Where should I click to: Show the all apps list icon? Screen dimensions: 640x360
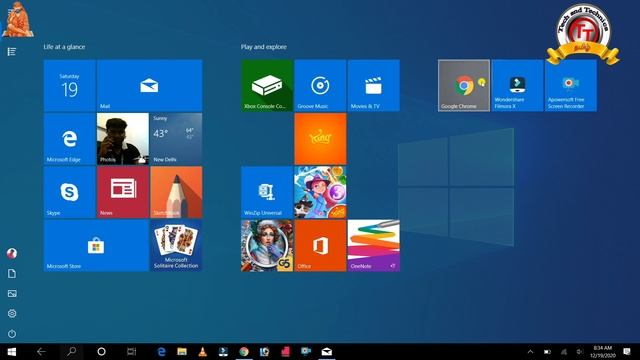pyautogui.click(x=11, y=51)
